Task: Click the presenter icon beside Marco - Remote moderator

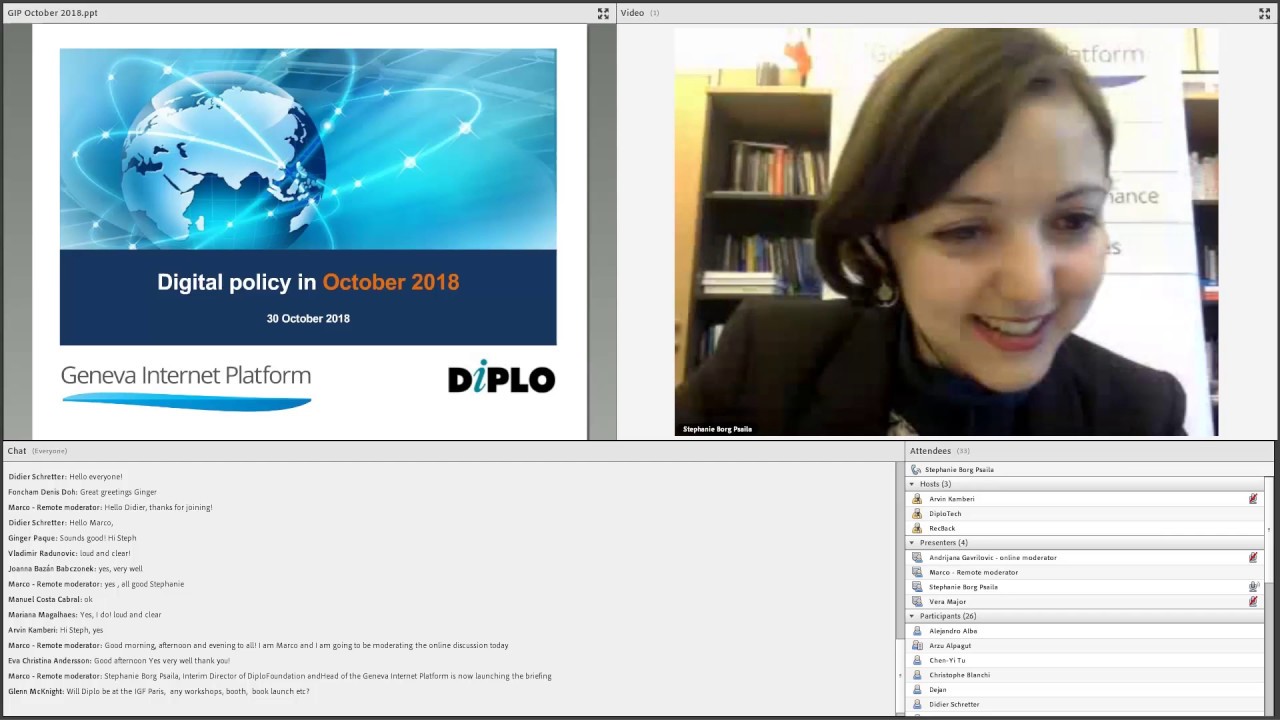Action: coord(917,572)
